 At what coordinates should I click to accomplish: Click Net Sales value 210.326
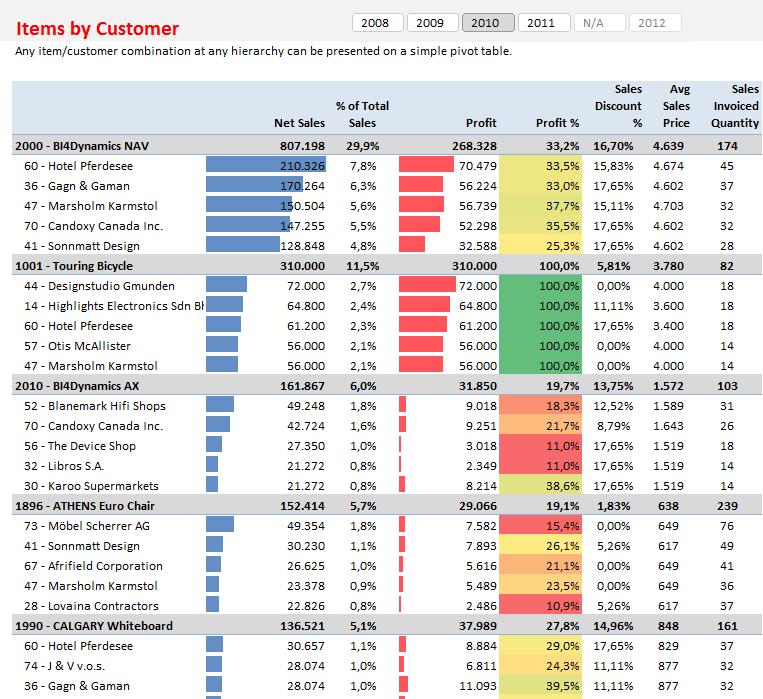(x=302, y=166)
